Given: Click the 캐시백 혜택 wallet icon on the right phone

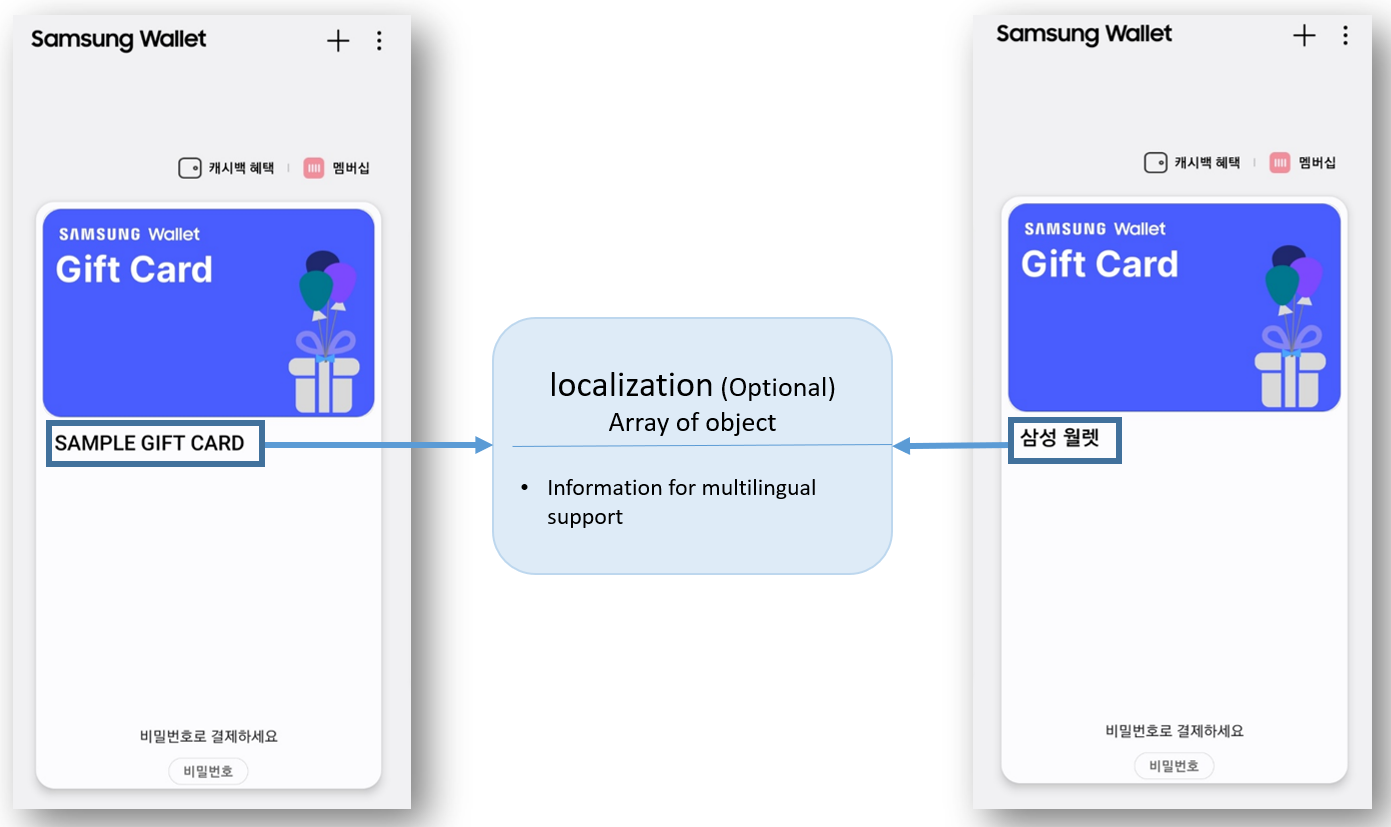Looking at the screenshot, I should 1156,162.
